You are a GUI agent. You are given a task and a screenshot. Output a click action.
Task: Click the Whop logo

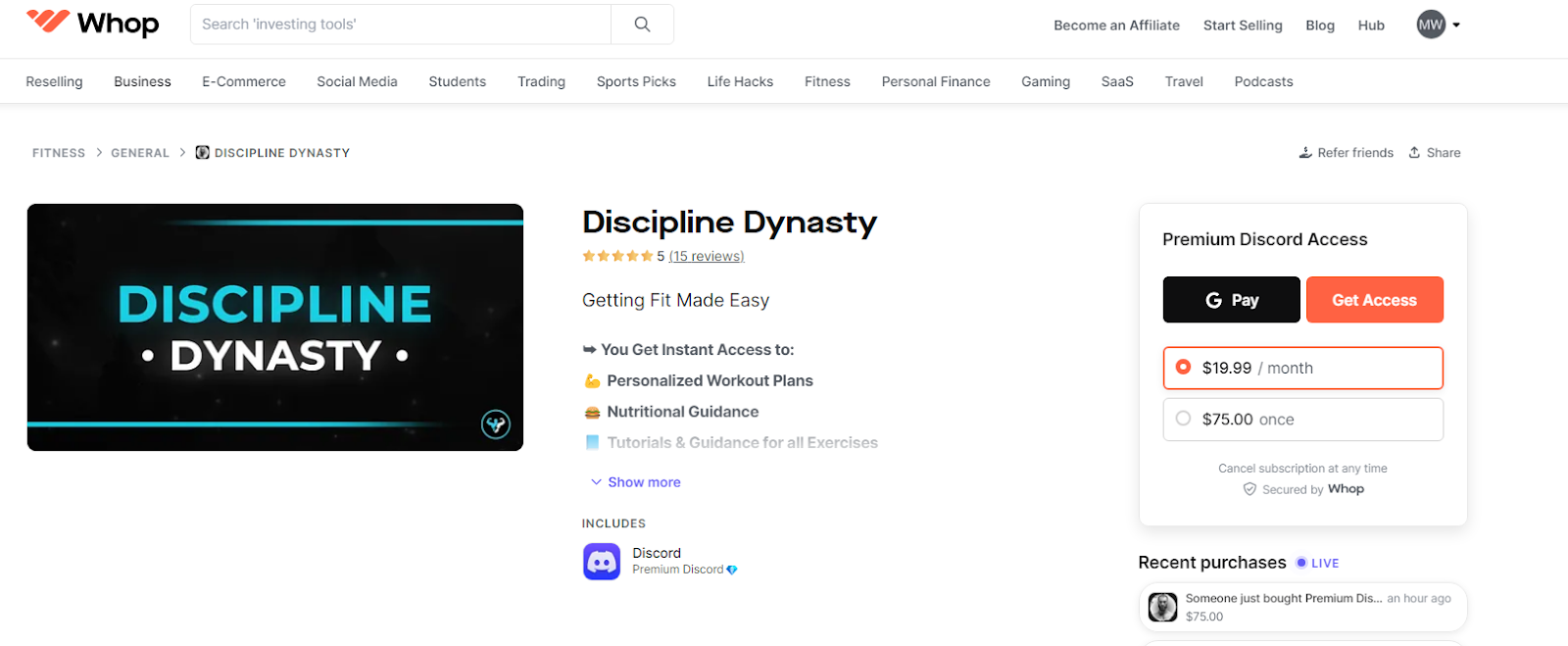[92, 22]
